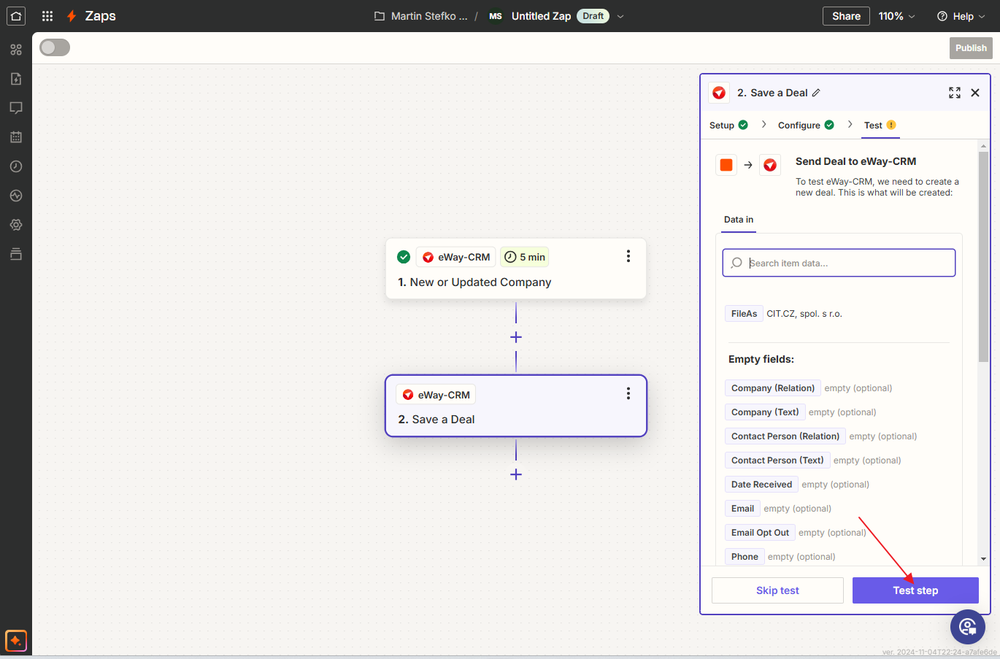The image size is (1000, 659).
Task: Add a step after Save a Deal
Action: point(516,474)
